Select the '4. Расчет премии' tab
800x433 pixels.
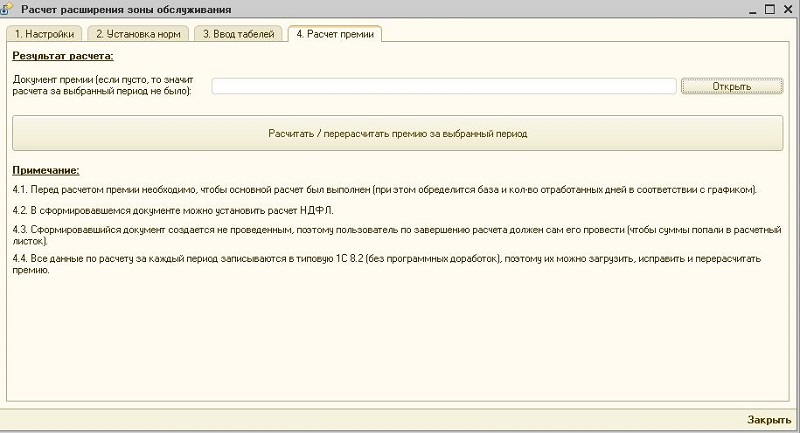[x=334, y=33]
